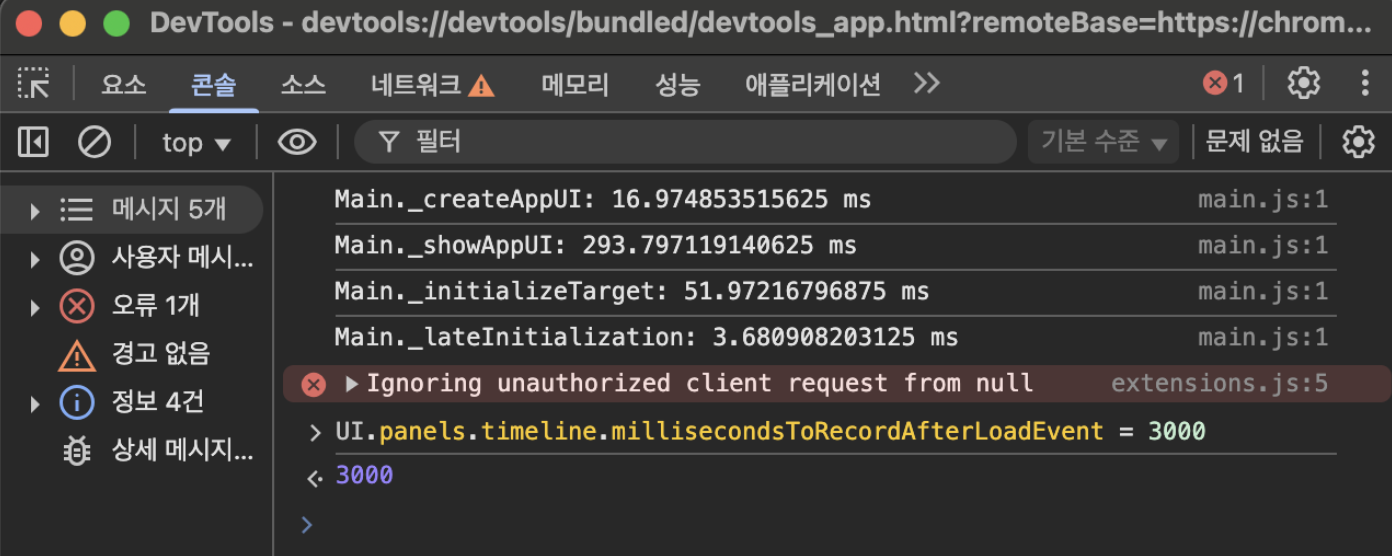Create a live expression with the eye icon
The width and height of the screenshot is (1392, 556).
(x=297, y=143)
